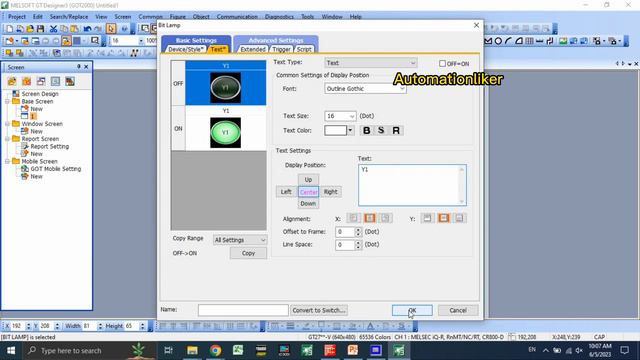Click the Save floppy disk icon
The width and height of the screenshot is (640, 360).
point(40,29)
